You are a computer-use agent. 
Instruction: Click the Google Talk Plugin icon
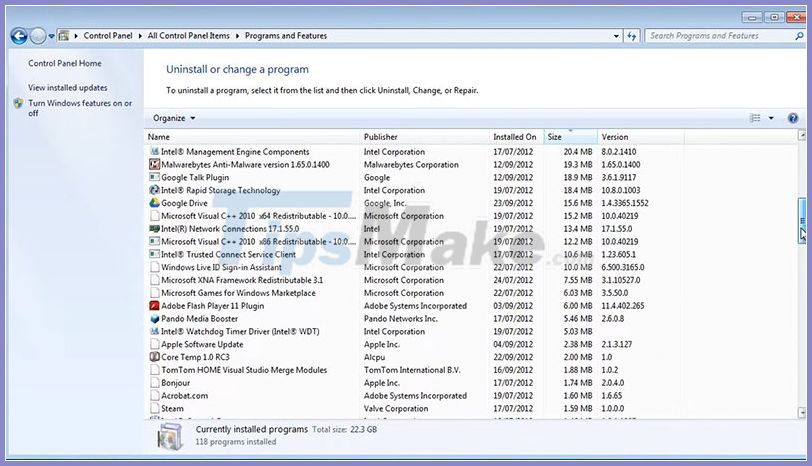(x=154, y=178)
